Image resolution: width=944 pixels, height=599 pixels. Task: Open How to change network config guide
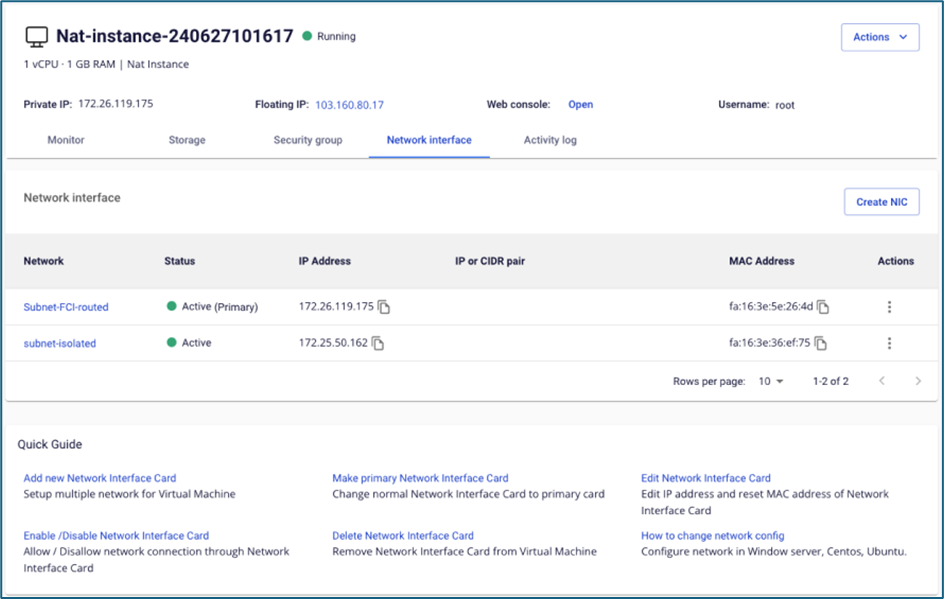[x=712, y=536]
